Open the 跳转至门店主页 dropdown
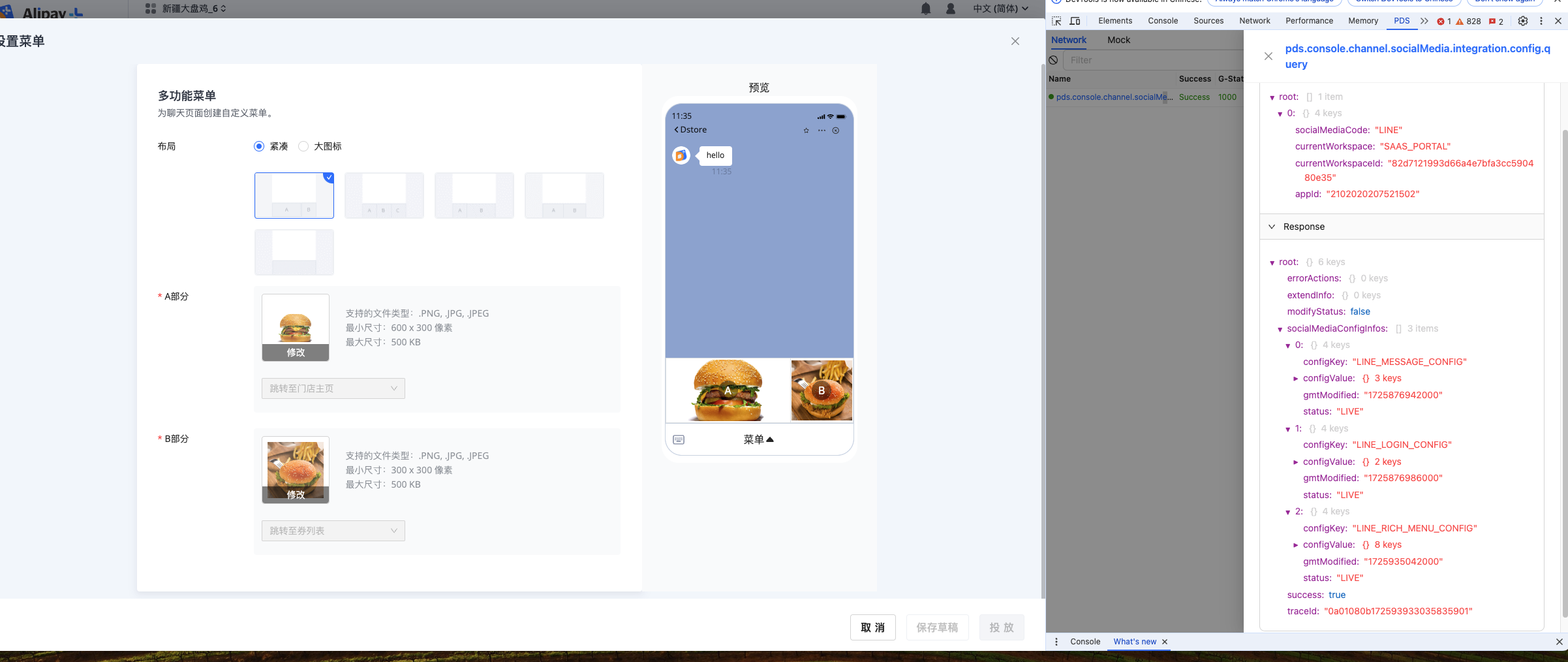 click(333, 388)
